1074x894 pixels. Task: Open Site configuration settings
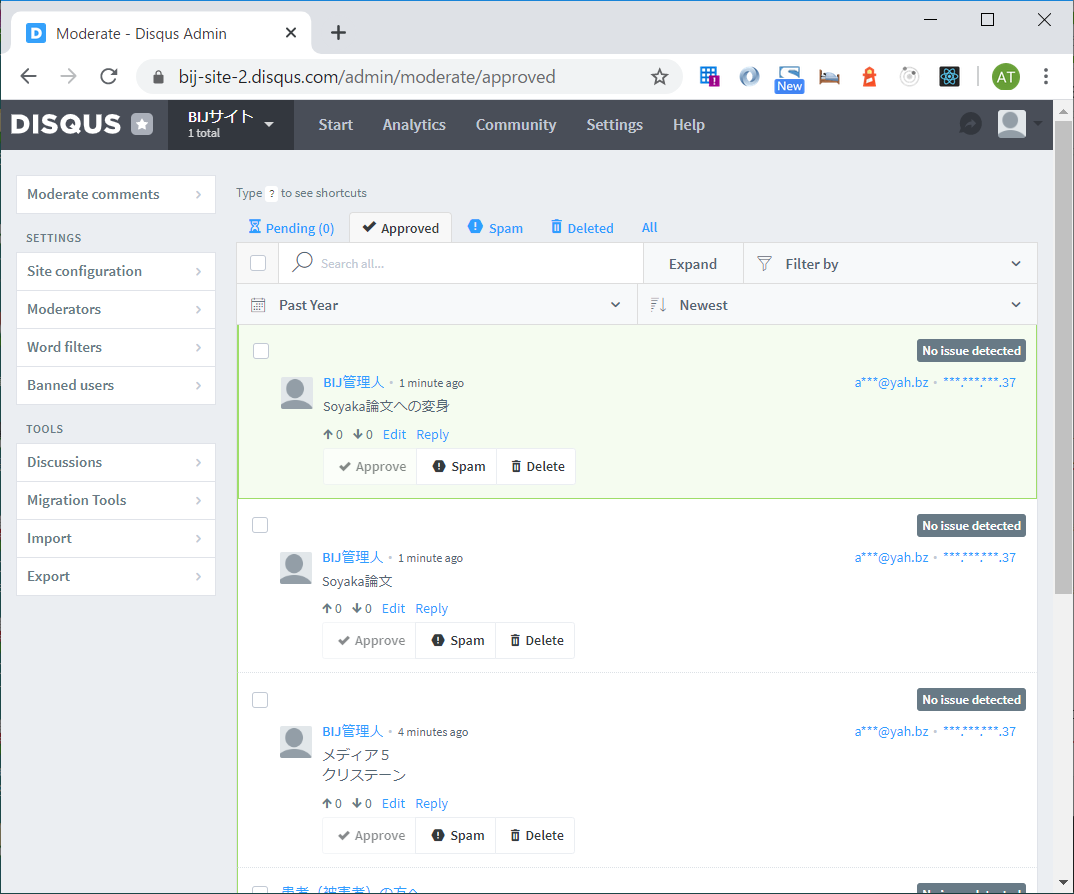click(116, 271)
